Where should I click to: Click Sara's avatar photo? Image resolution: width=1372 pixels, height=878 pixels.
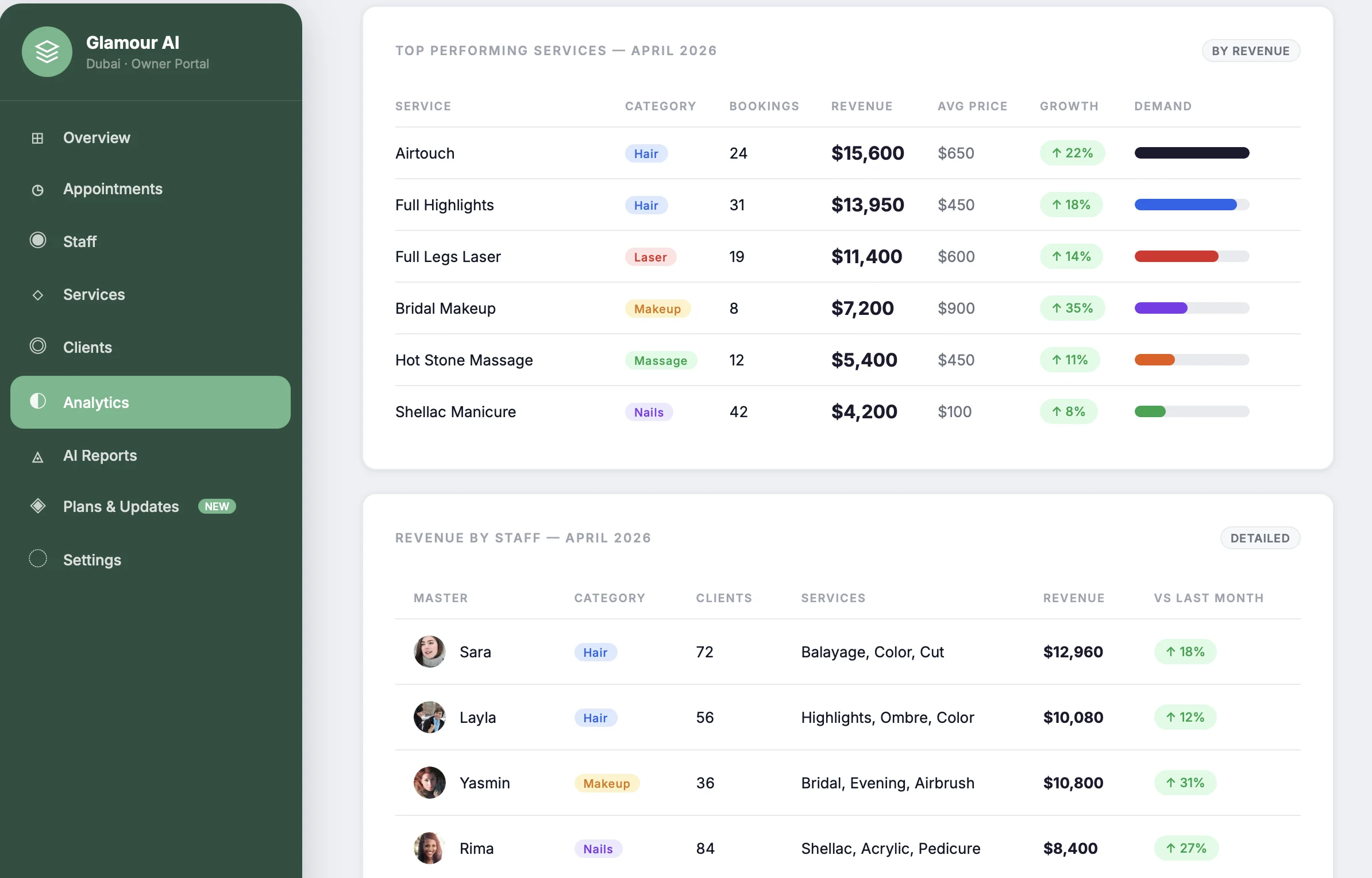coord(430,652)
